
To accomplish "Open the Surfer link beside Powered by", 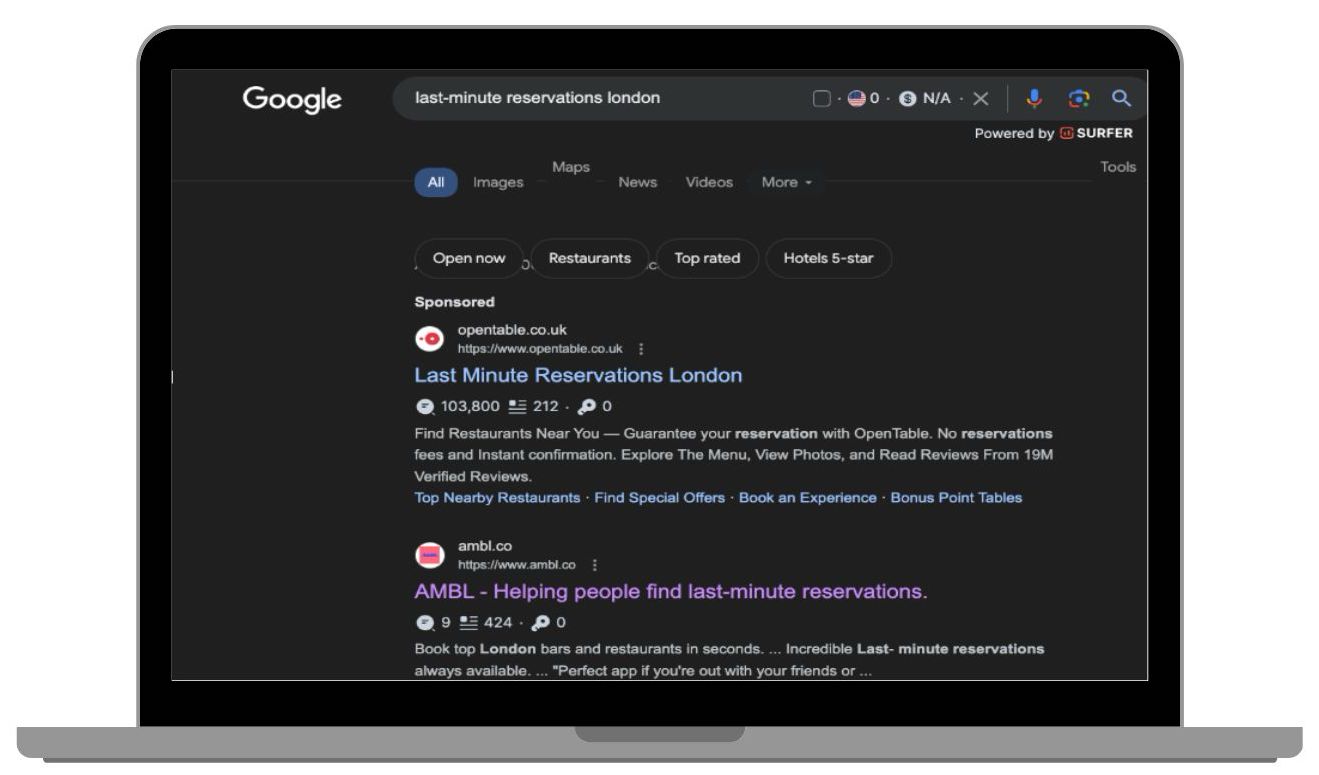I will pyautogui.click(x=1096, y=133).
